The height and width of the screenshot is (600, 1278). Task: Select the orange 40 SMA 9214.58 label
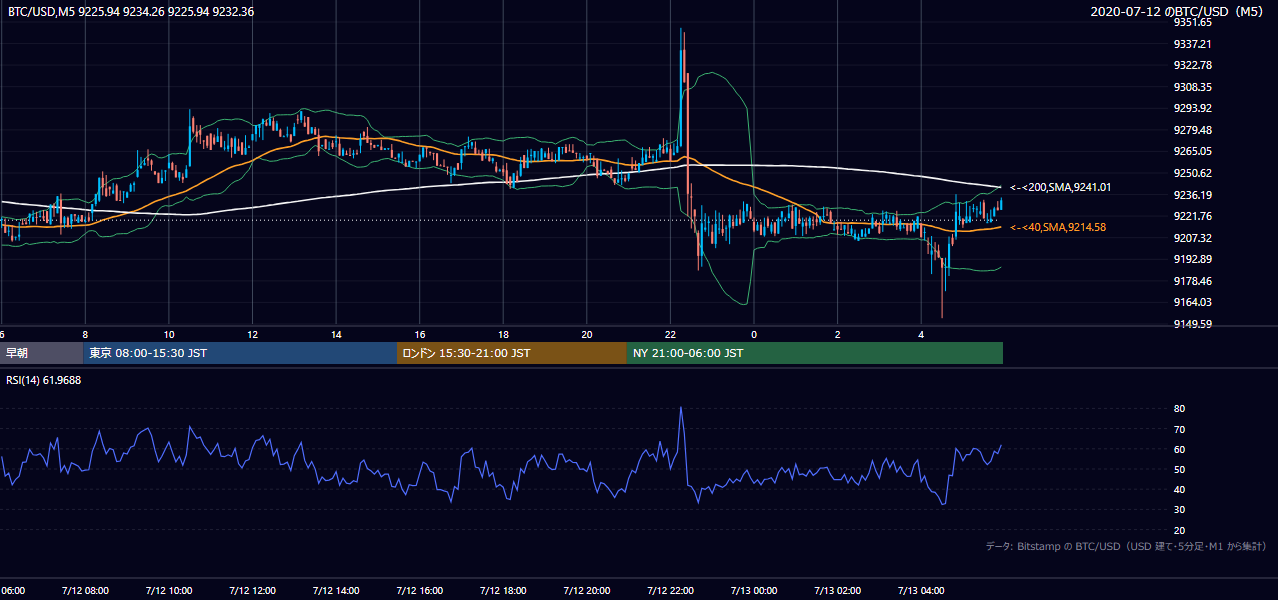click(x=1057, y=228)
